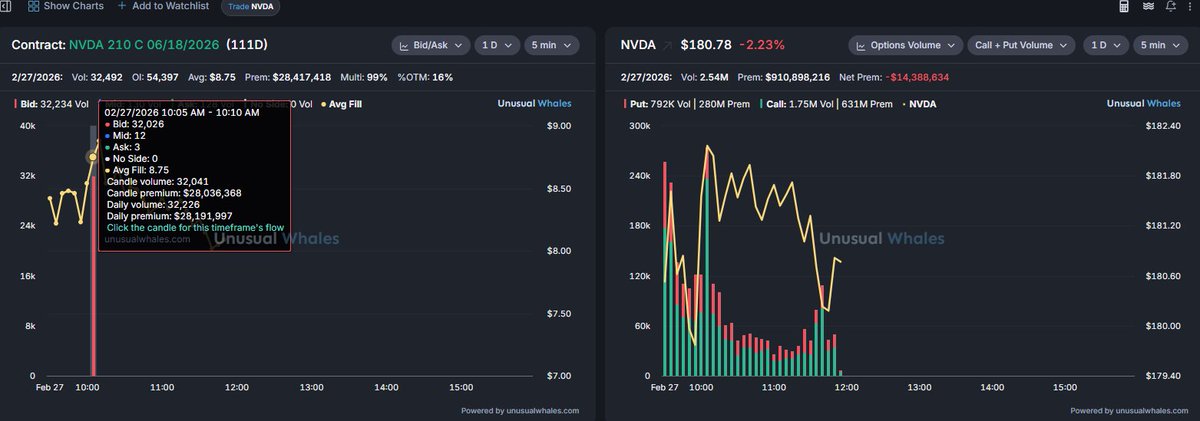This screenshot has height=421, width=1200.
Task: Click the NVDA price $180.78
Action: tap(704, 45)
